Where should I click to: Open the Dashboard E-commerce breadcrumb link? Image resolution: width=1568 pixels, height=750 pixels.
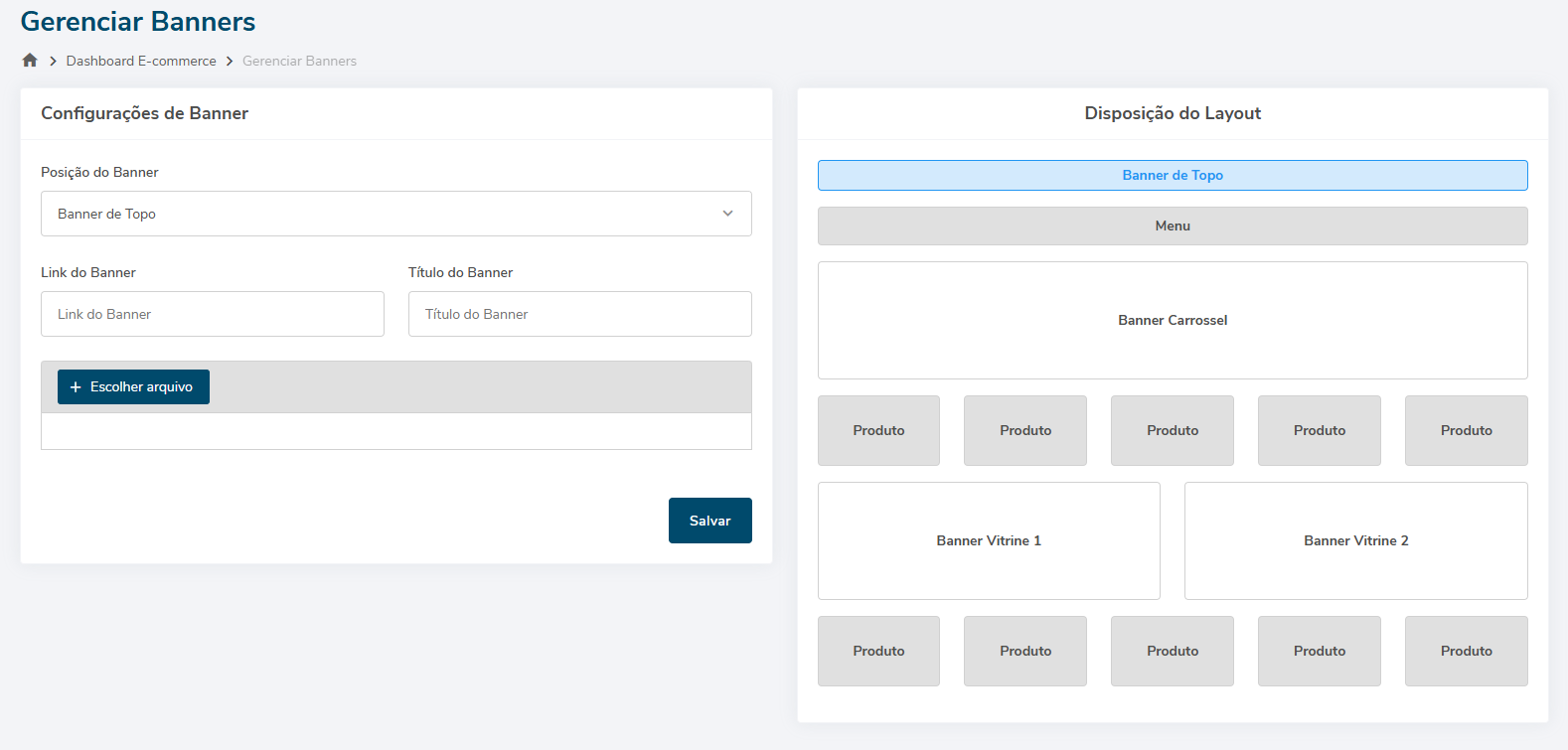tap(141, 61)
